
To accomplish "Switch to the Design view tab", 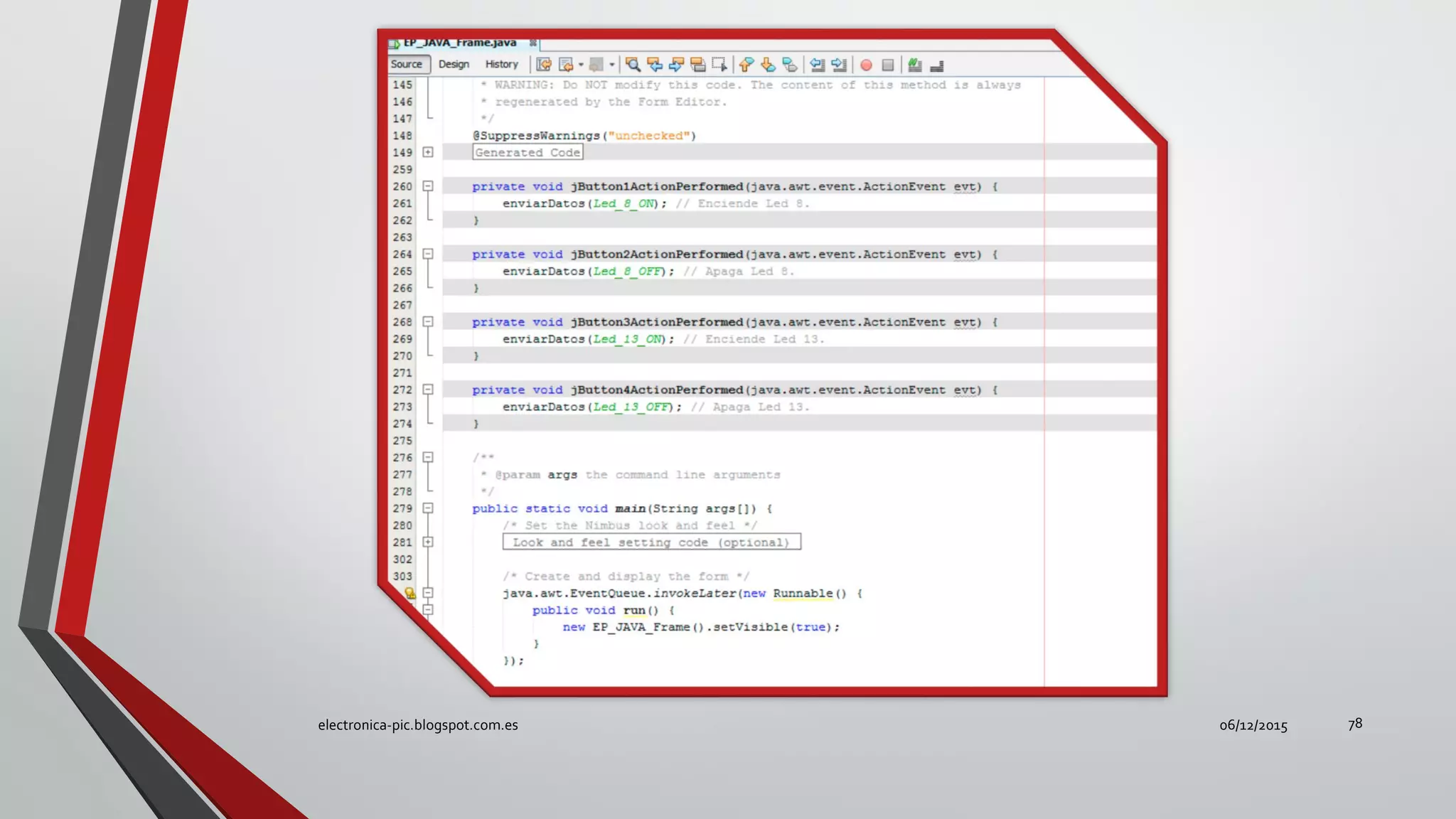I will pyautogui.click(x=454, y=64).
